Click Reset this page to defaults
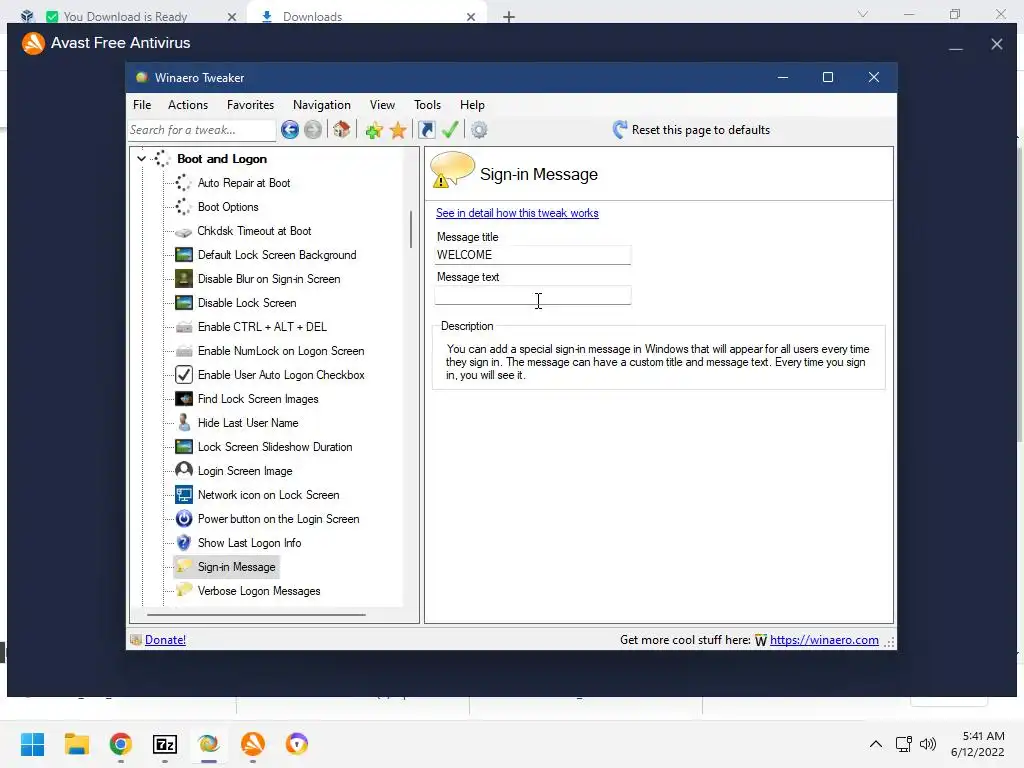The height and width of the screenshot is (768, 1024). click(x=691, y=130)
